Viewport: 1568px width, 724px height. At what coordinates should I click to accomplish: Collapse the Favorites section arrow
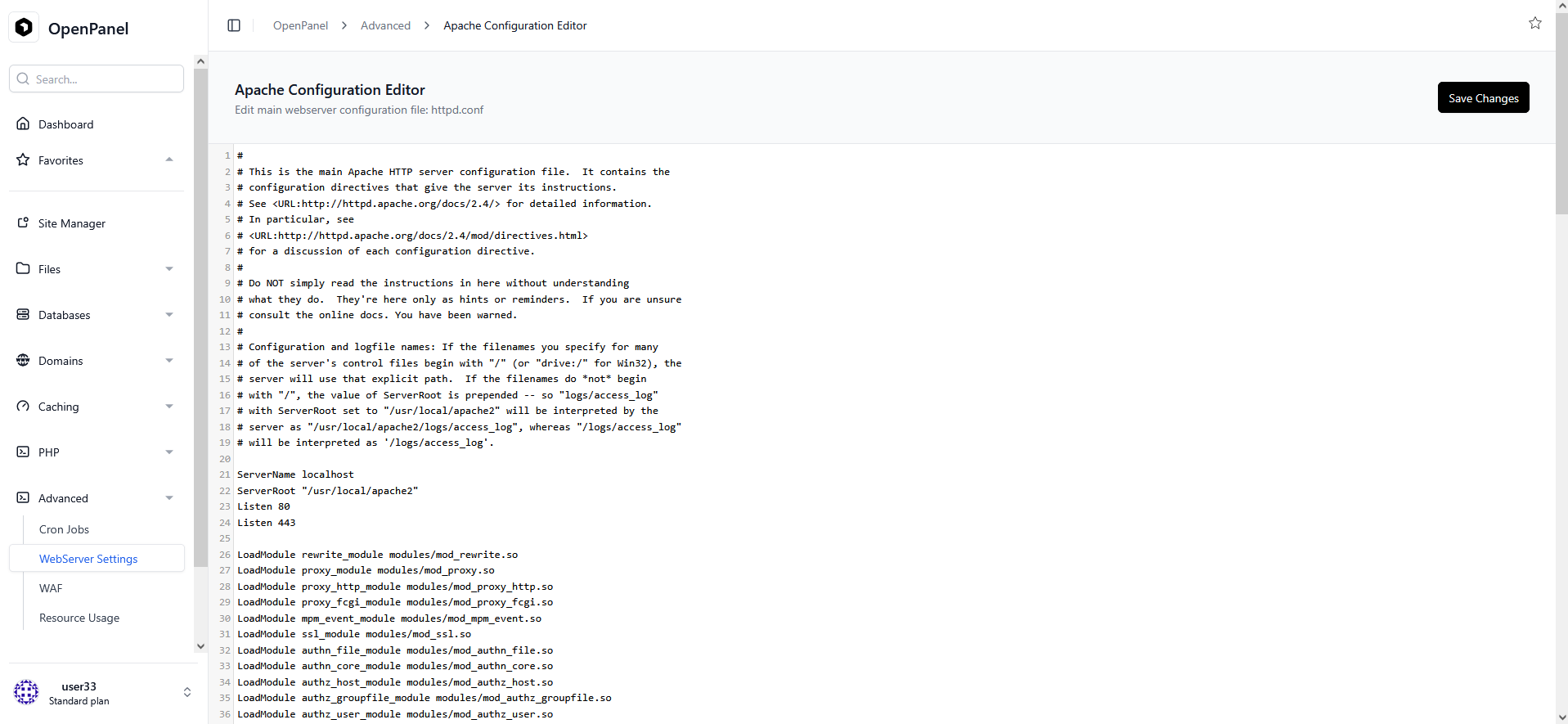169,160
